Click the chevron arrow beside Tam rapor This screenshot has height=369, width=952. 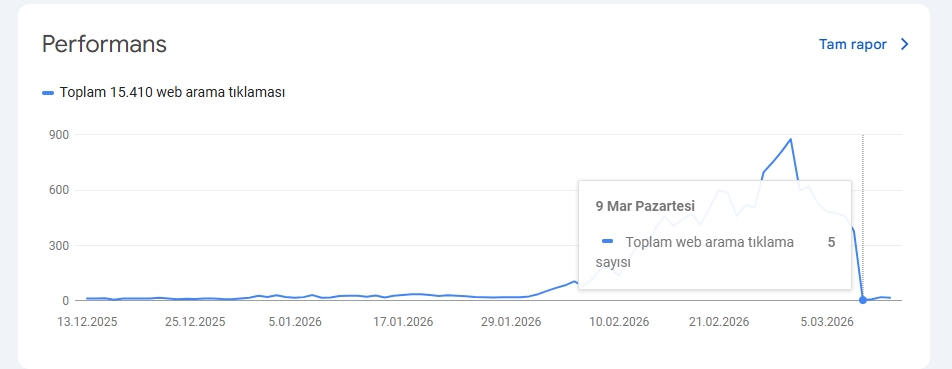904,44
